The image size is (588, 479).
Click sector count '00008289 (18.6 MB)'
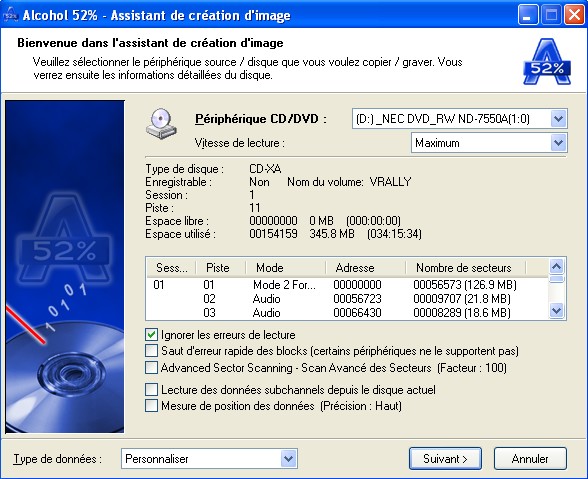pos(462,313)
